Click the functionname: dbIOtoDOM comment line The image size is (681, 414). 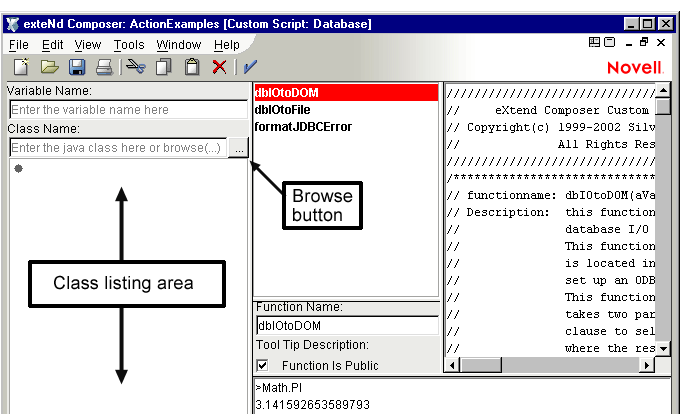[x=551, y=195]
